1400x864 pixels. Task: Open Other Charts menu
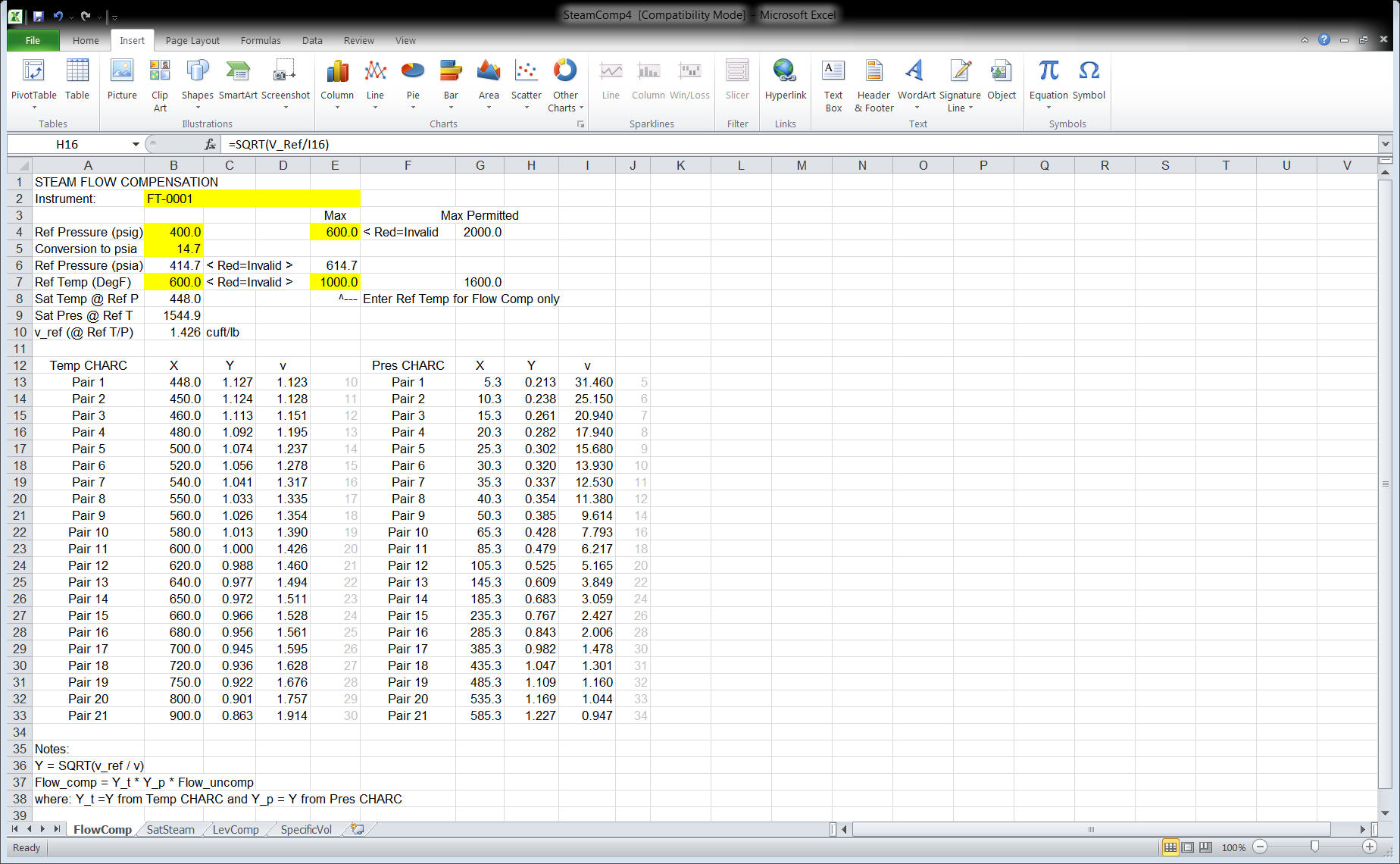565,85
